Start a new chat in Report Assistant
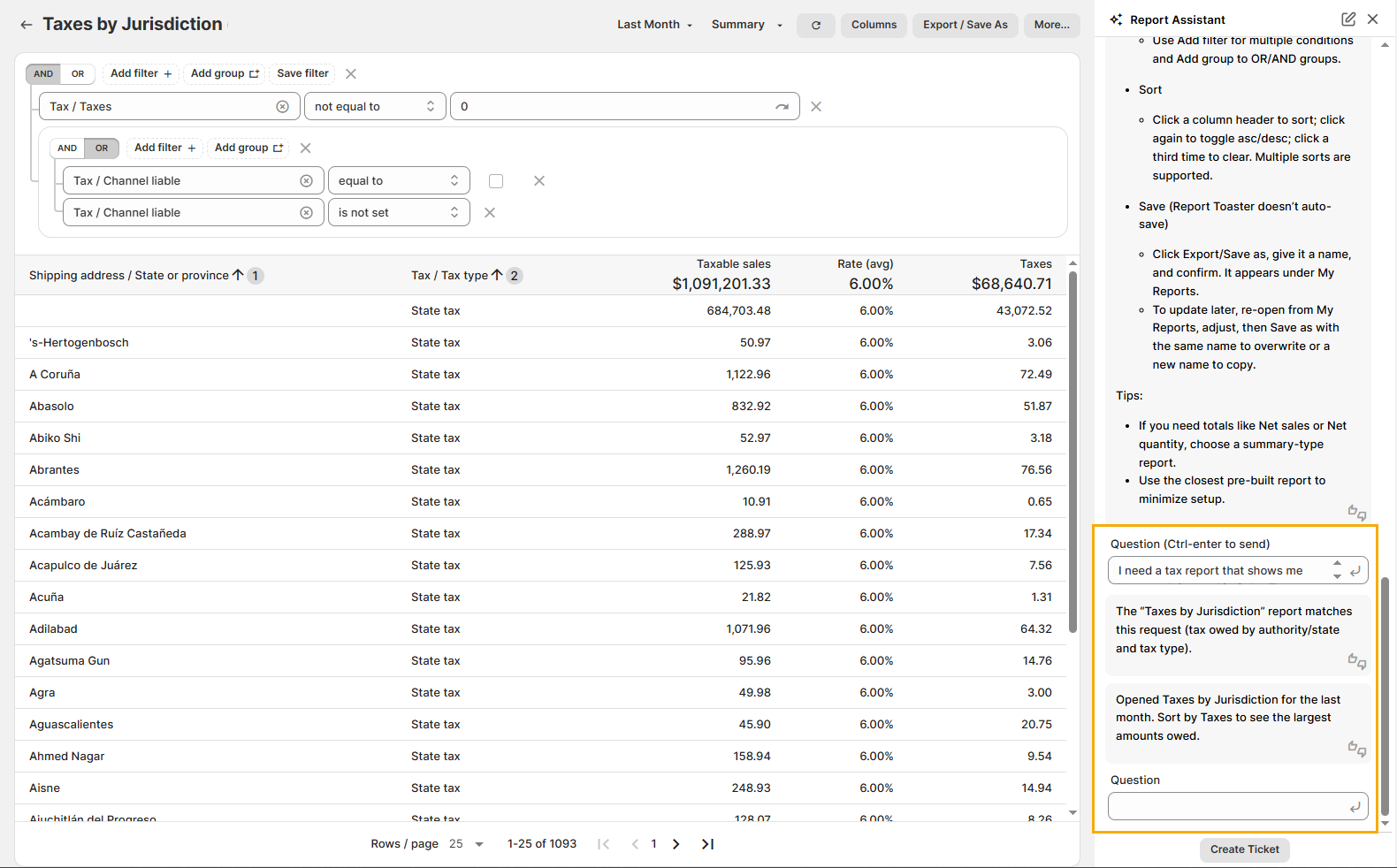This screenshot has height=868, width=1397. point(1347,19)
